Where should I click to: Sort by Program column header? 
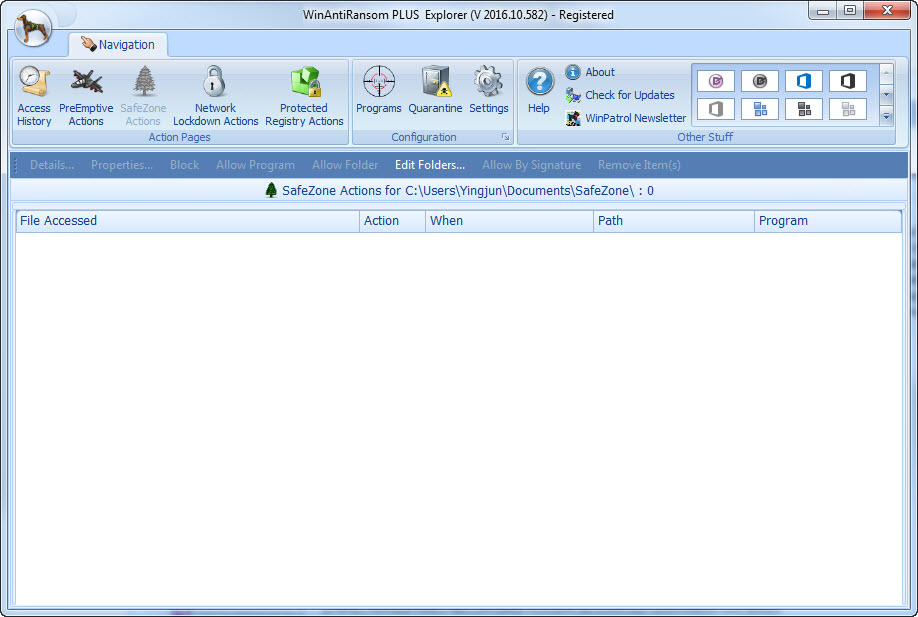point(828,221)
